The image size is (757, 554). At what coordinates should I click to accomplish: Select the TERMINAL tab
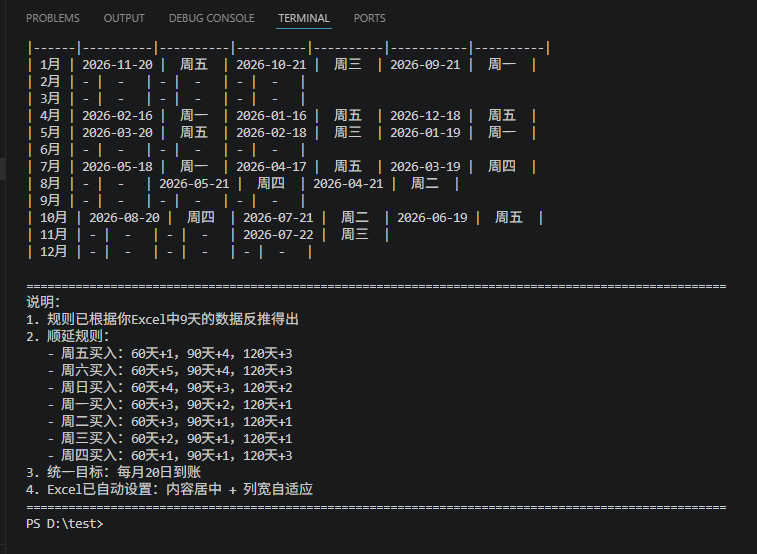pos(304,18)
